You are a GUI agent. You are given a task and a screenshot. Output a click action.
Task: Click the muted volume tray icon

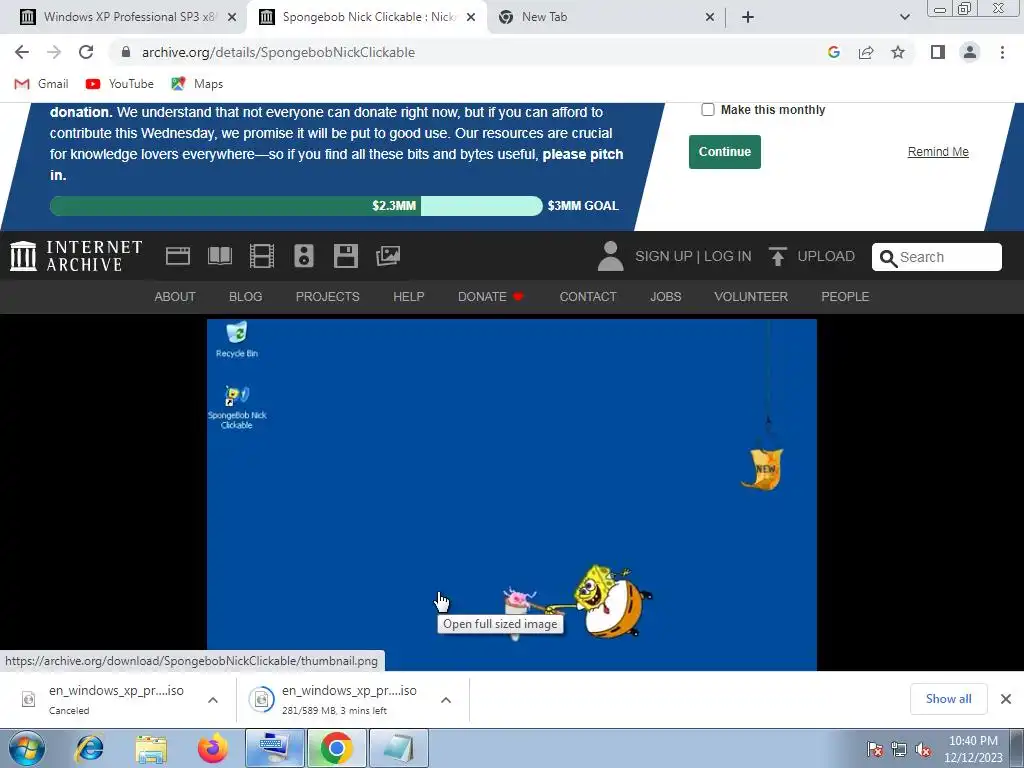[923, 749]
